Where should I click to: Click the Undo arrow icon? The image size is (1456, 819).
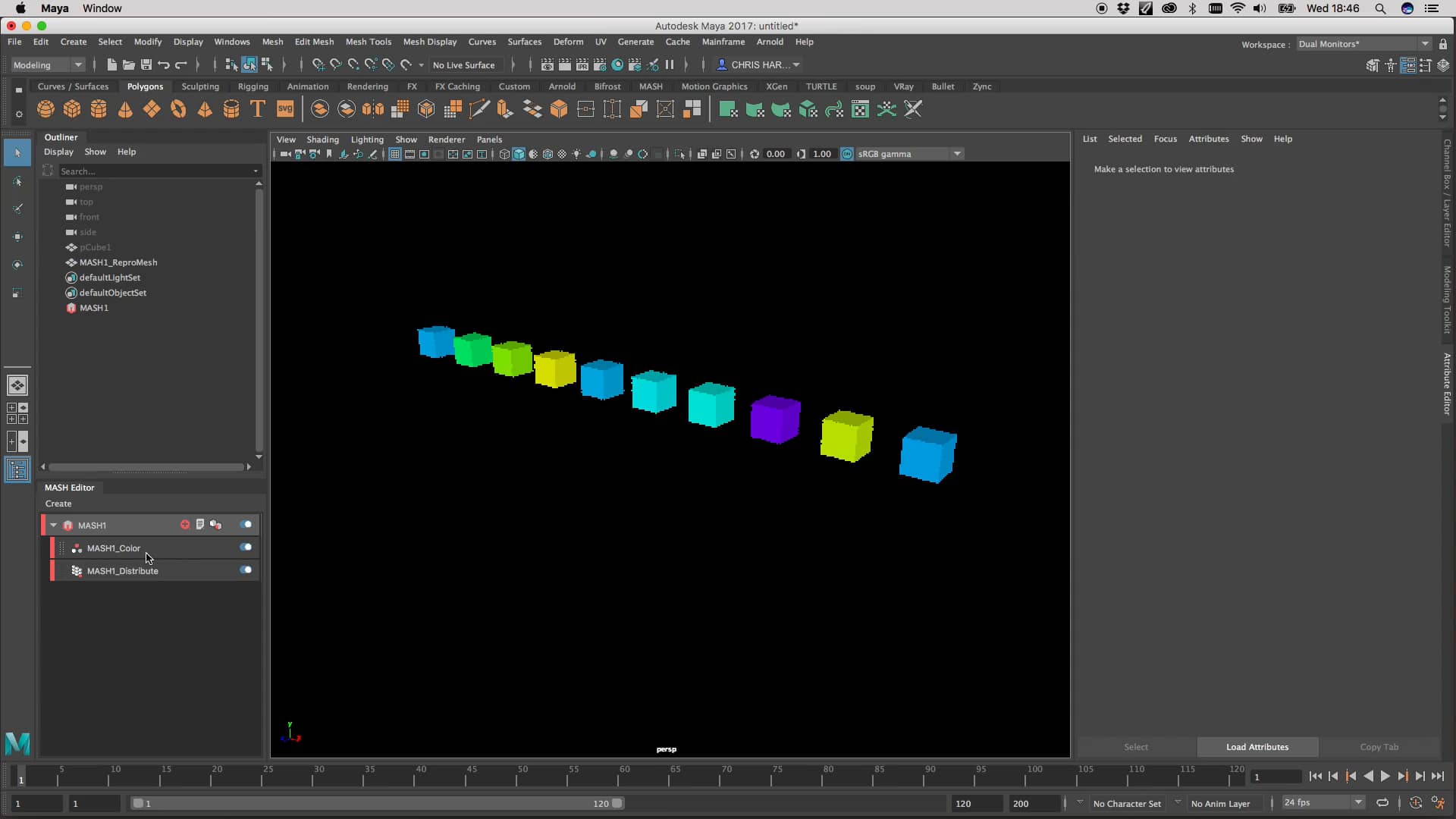pyautogui.click(x=164, y=65)
